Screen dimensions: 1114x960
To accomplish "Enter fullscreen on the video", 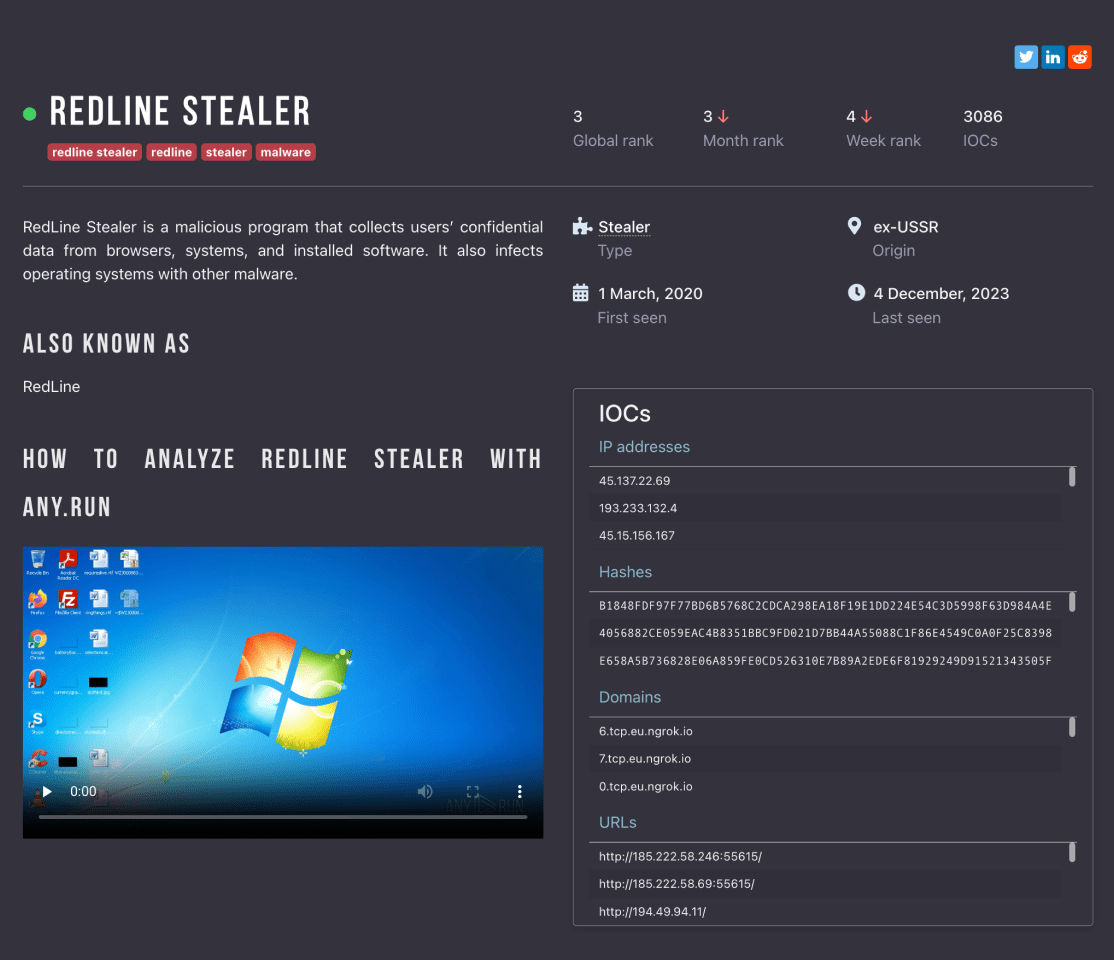I will tap(472, 792).
